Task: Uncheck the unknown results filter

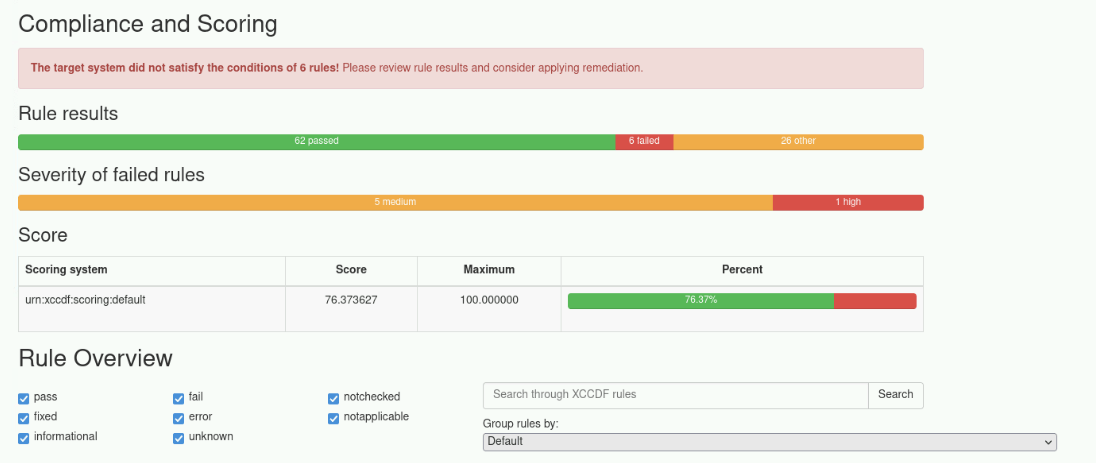Action: tap(179, 437)
